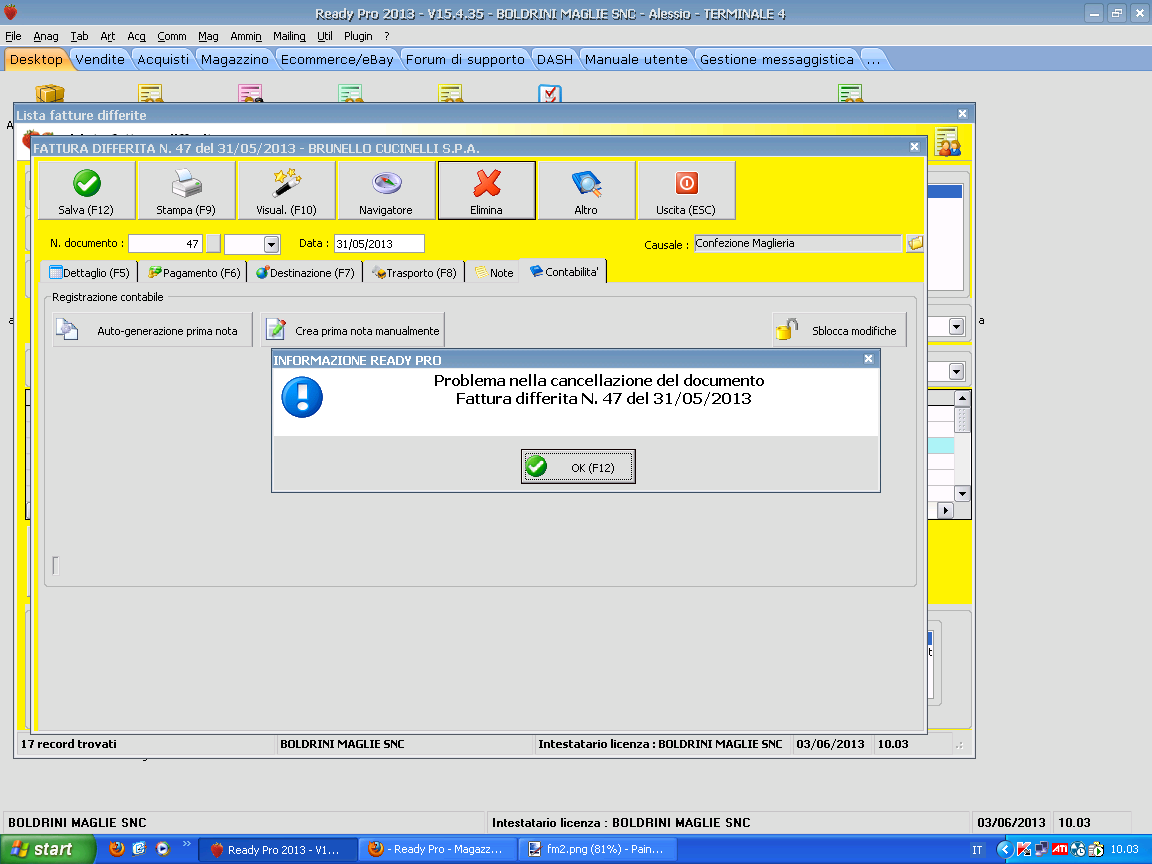Open the Tab menu
The height and width of the screenshot is (864, 1152).
point(79,36)
